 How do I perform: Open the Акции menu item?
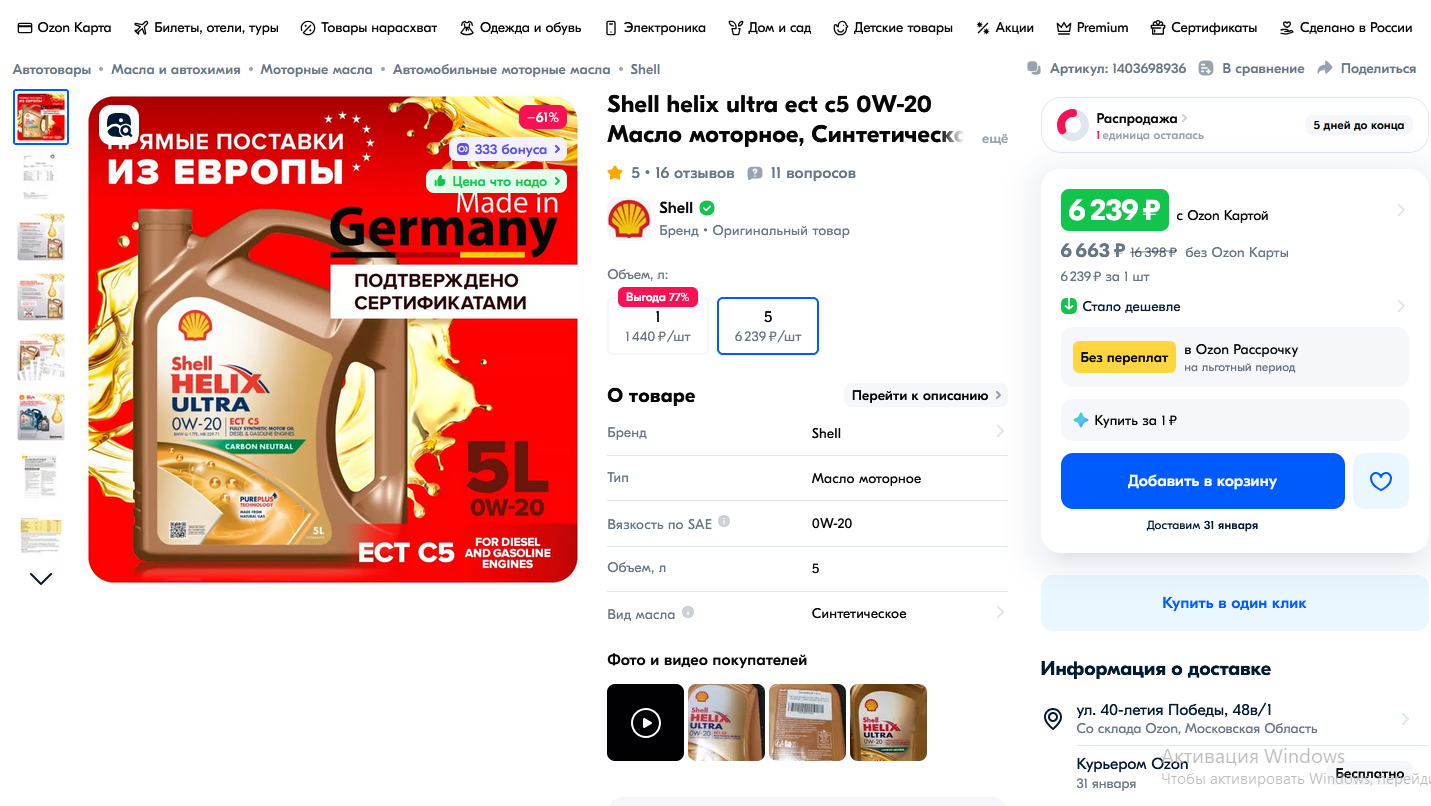pos(1005,28)
